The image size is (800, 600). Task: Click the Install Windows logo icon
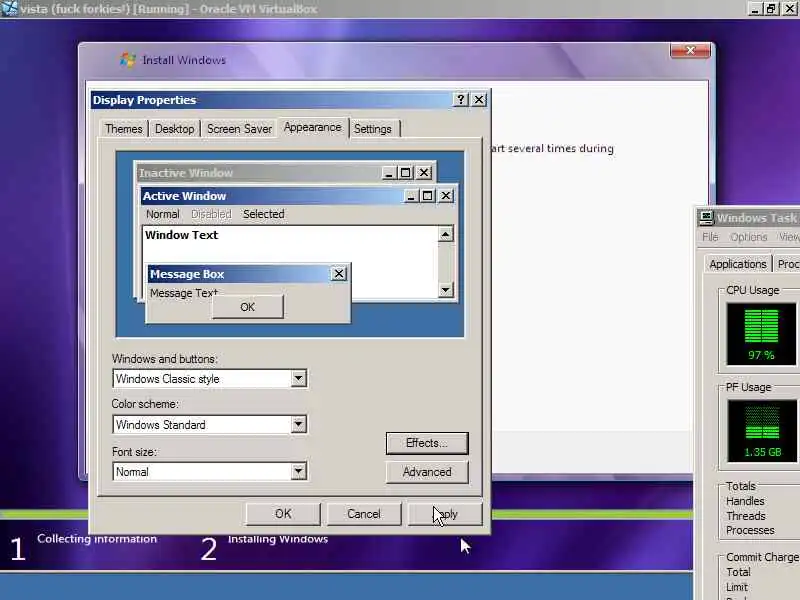(128, 60)
